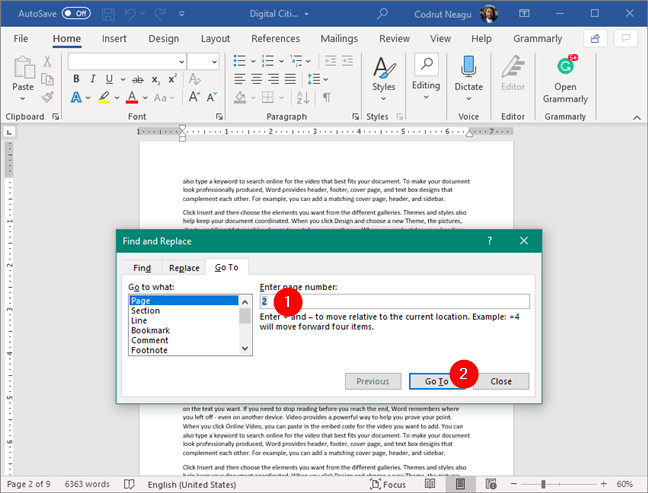Click the Focus mode button
The width and height of the screenshot is (648, 493).
coord(388,484)
